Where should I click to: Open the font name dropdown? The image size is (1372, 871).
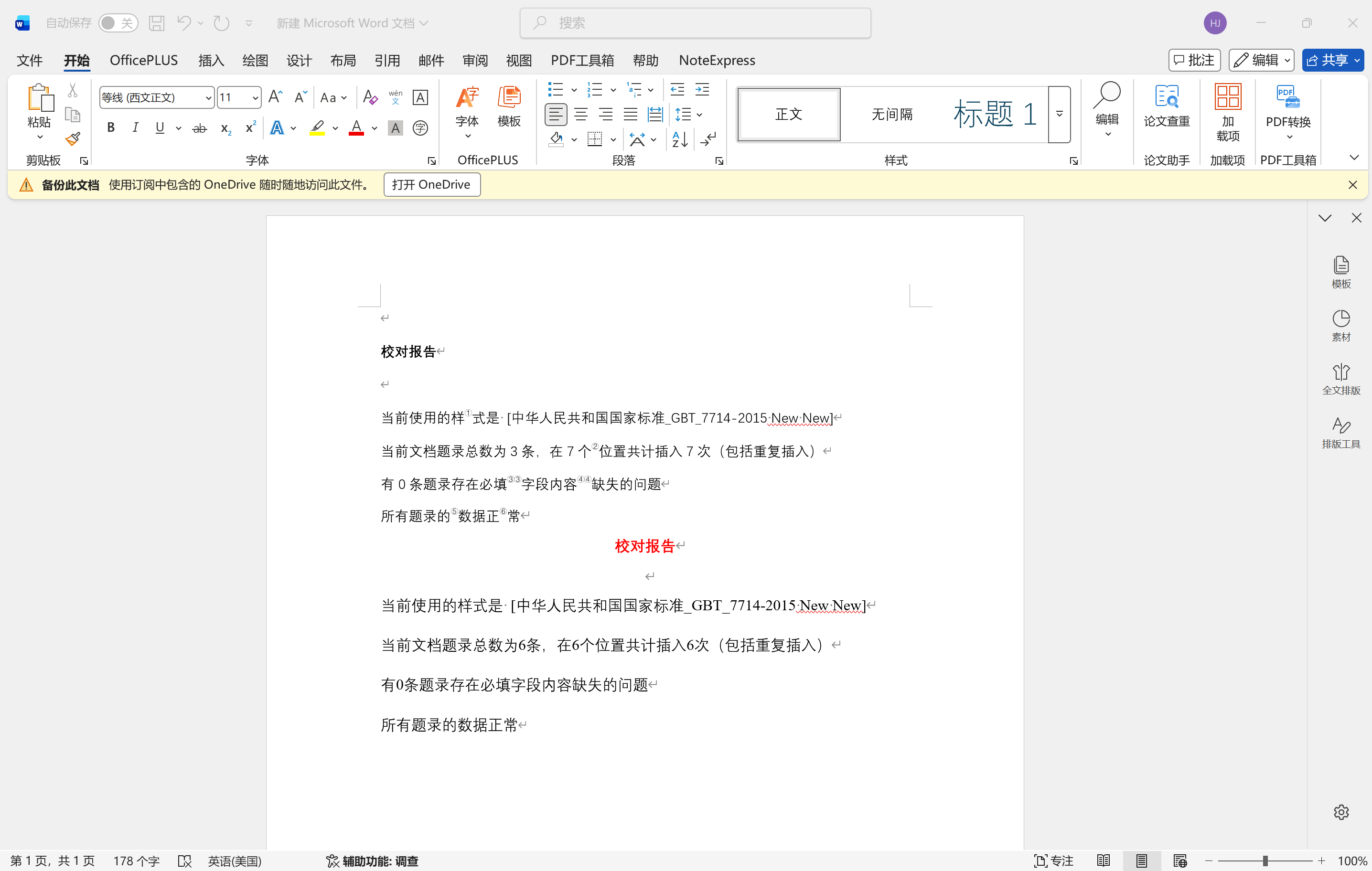209,98
